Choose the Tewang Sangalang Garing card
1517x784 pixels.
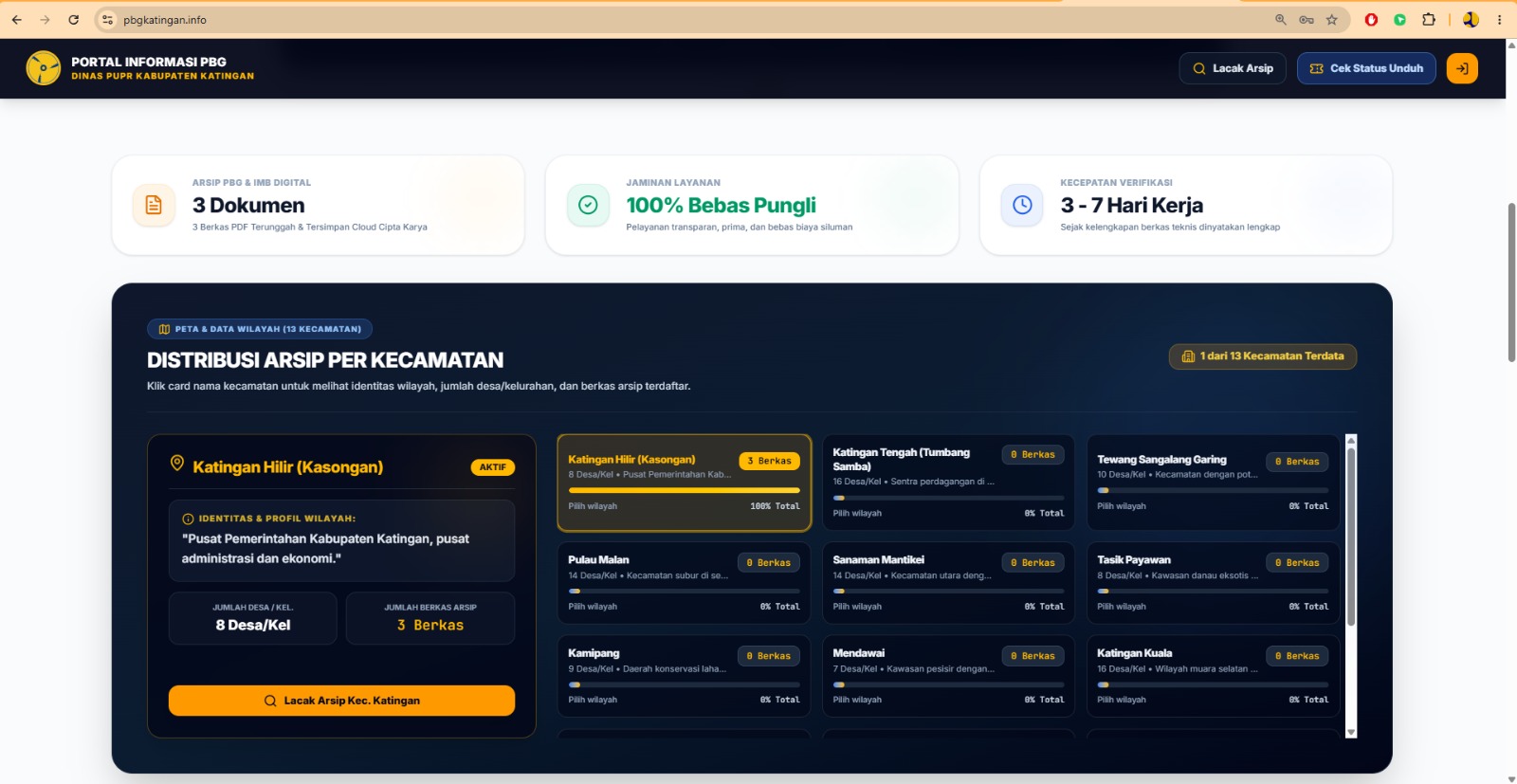coord(1213,483)
